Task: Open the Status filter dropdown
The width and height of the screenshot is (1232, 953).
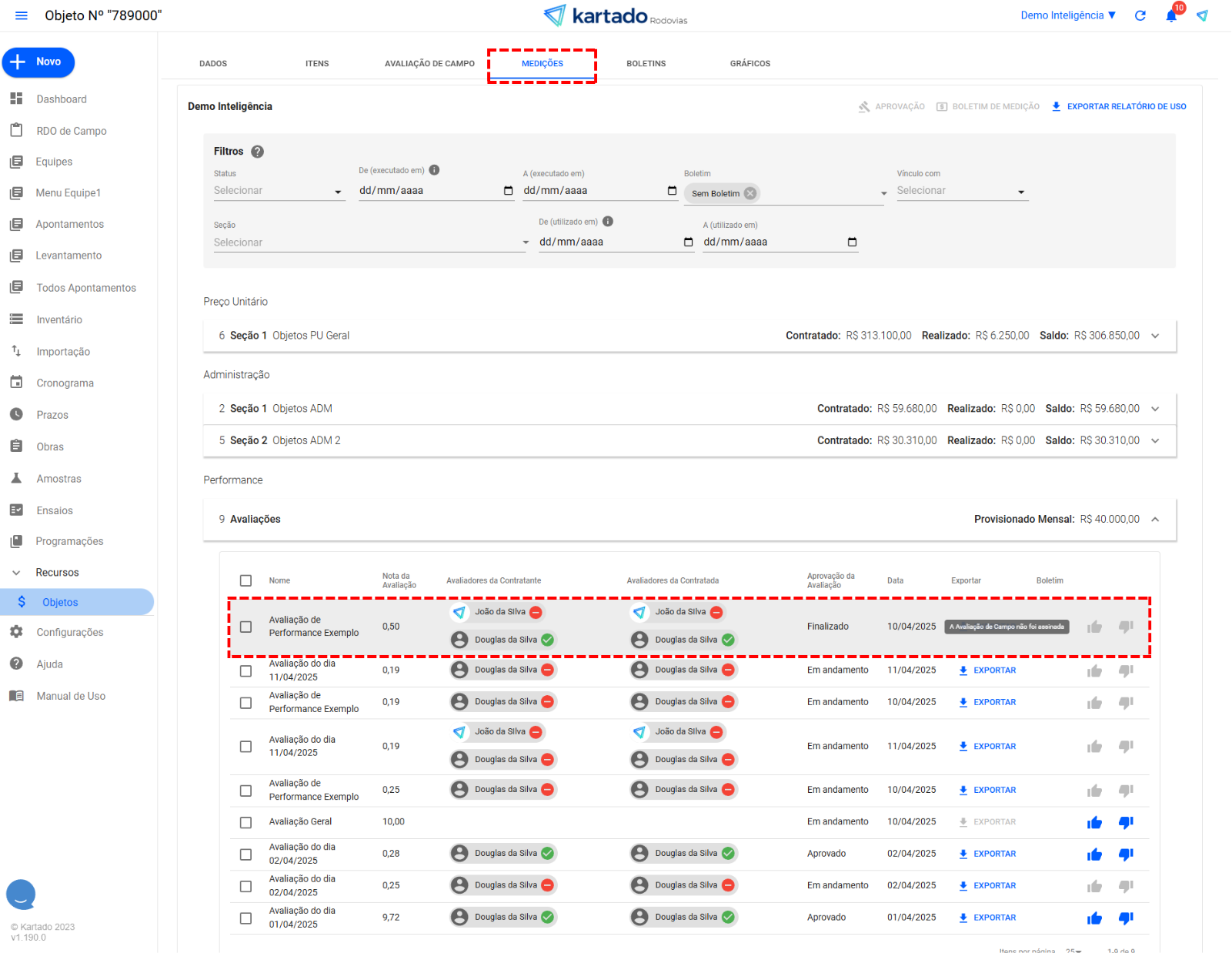Action: point(279,191)
